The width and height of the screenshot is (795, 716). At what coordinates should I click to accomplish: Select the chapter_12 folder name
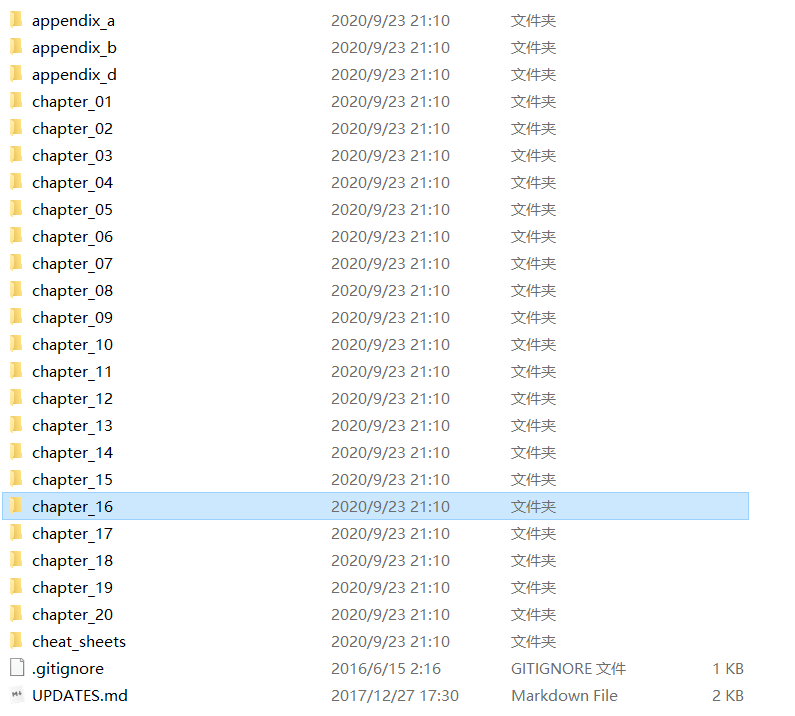[72, 399]
